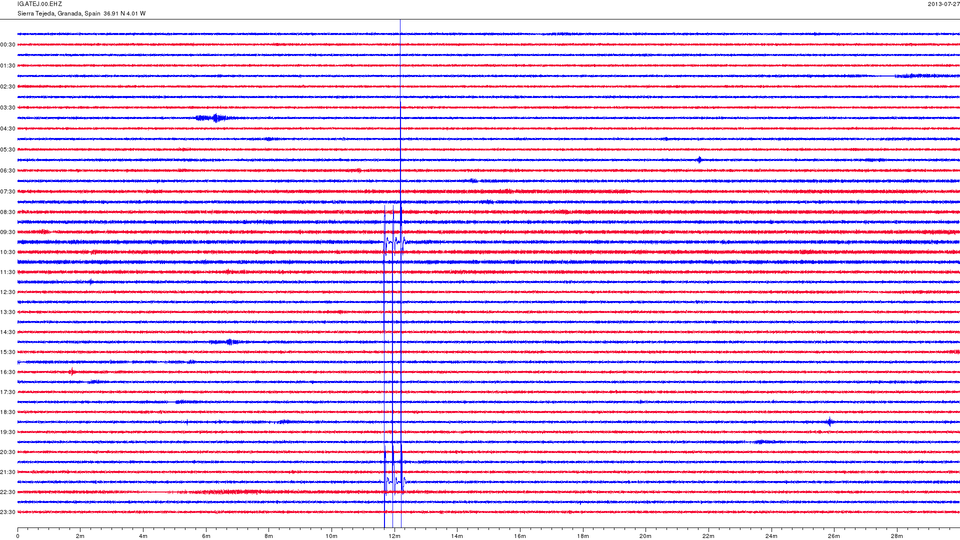Click the 22:30 time label
Viewport: 960px width, 540px height.
(x=8, y=492)
